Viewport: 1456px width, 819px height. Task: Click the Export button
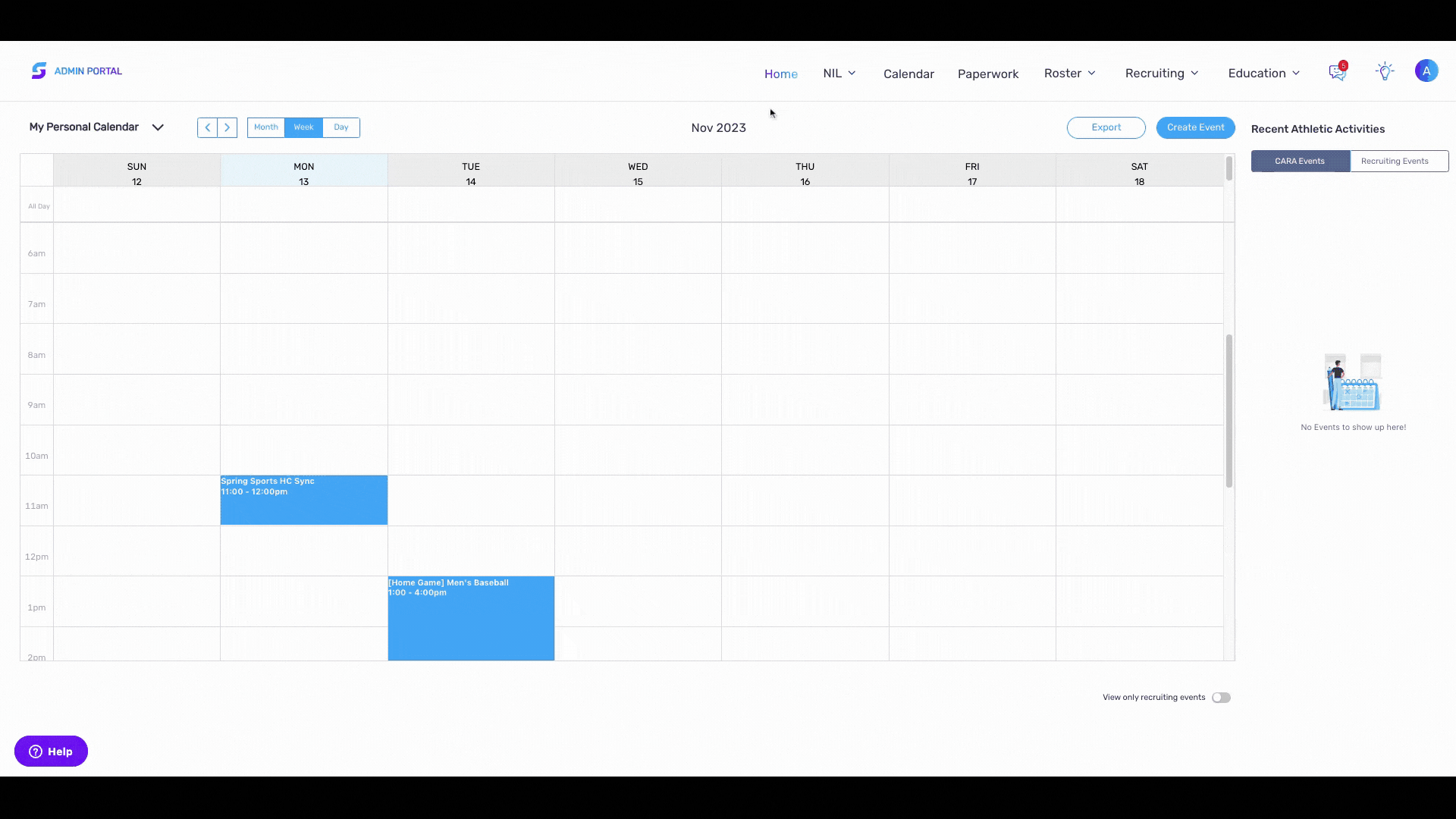1106,127
